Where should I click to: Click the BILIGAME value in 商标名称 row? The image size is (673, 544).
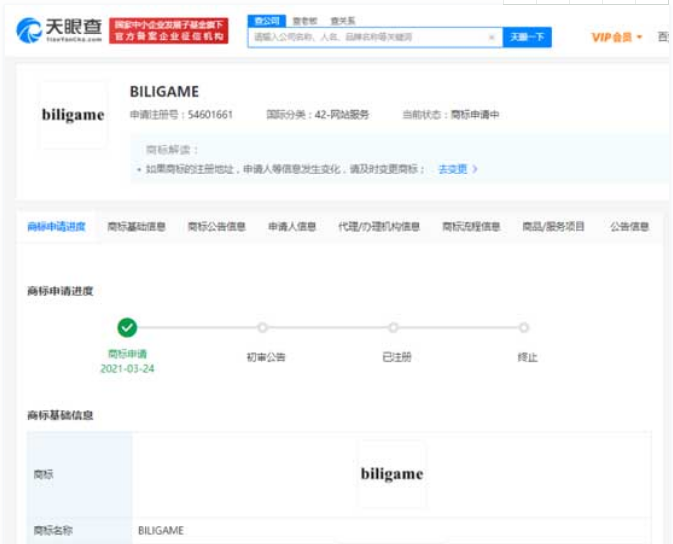(x=161, y=531)
